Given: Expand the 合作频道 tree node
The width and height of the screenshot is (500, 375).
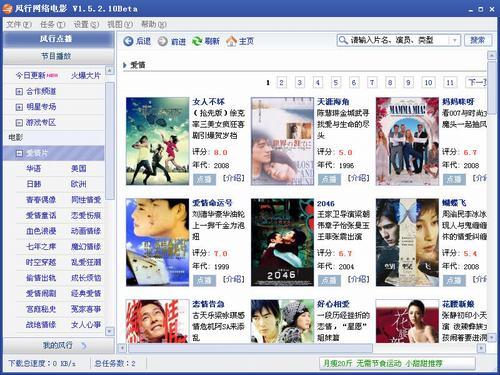Looking at the screenshot, I should click(19, 91).
